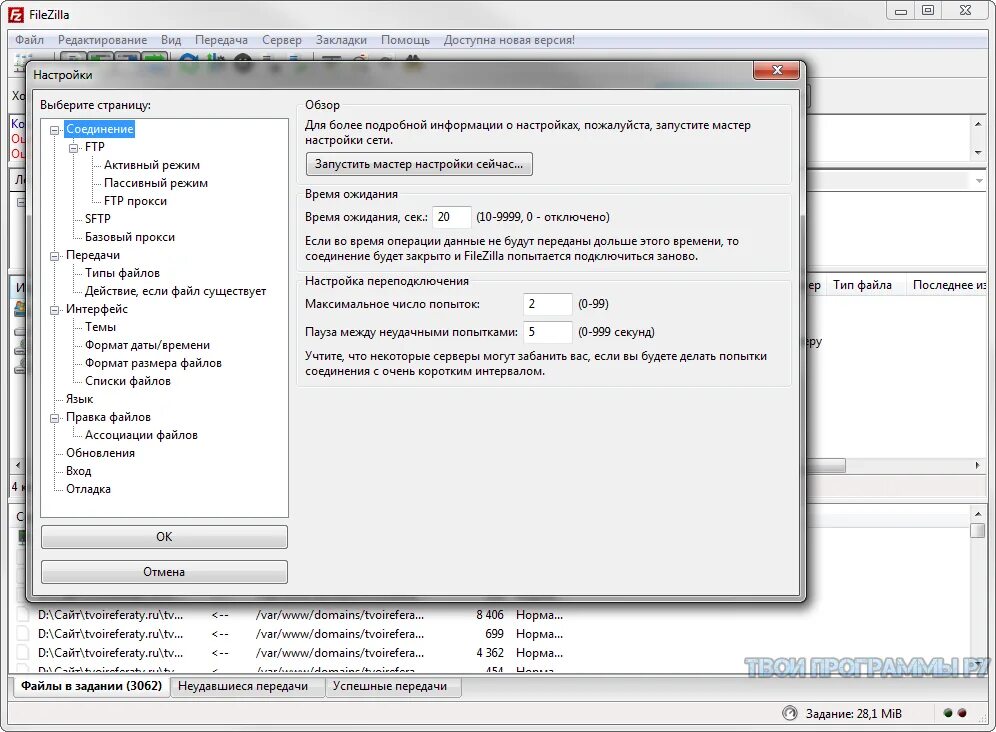Collapse the FTP branch in settings tree
996x732 pixels.
click(74, 146)
